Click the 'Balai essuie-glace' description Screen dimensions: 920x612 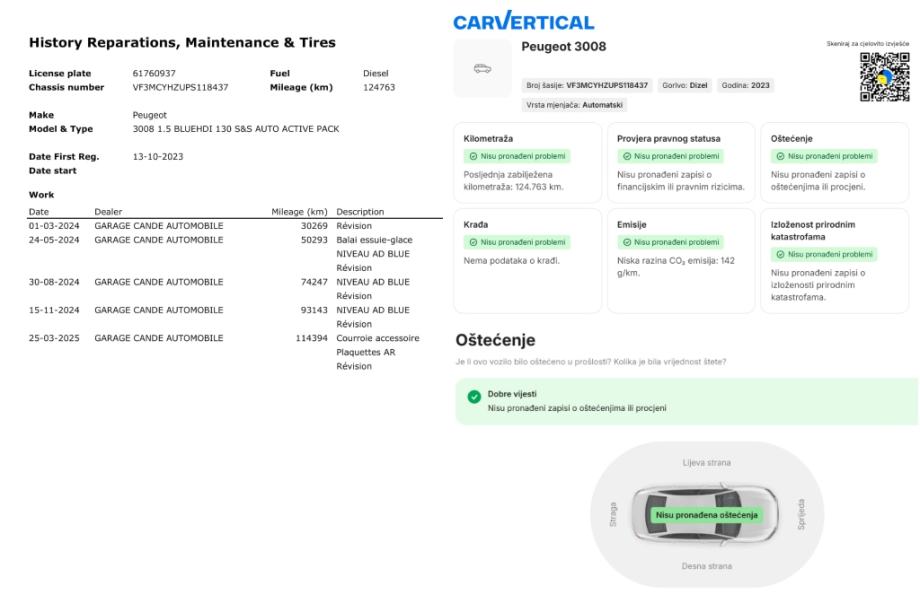[x=374, y=240]
